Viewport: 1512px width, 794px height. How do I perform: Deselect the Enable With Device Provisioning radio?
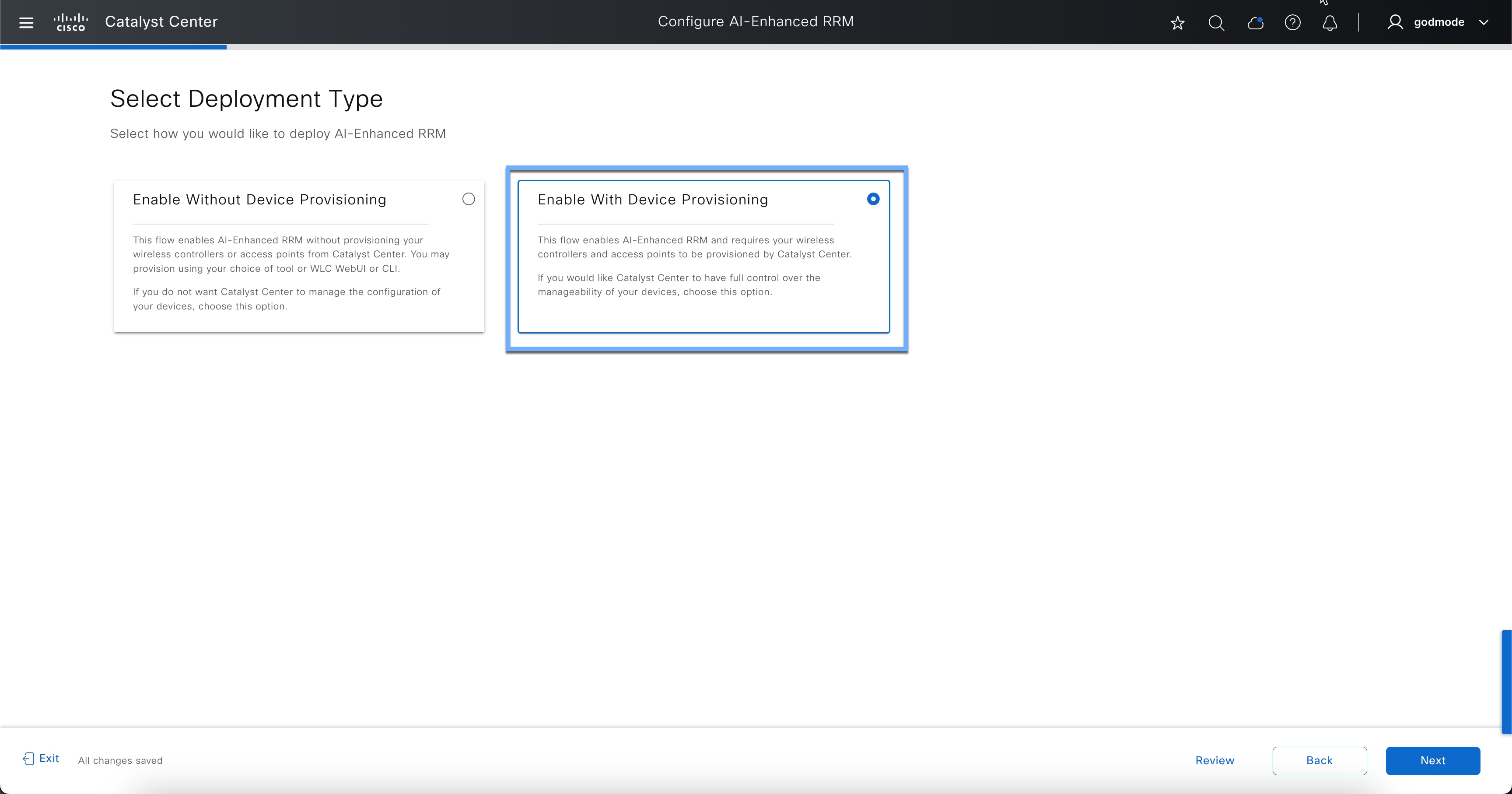coord(873,199)
